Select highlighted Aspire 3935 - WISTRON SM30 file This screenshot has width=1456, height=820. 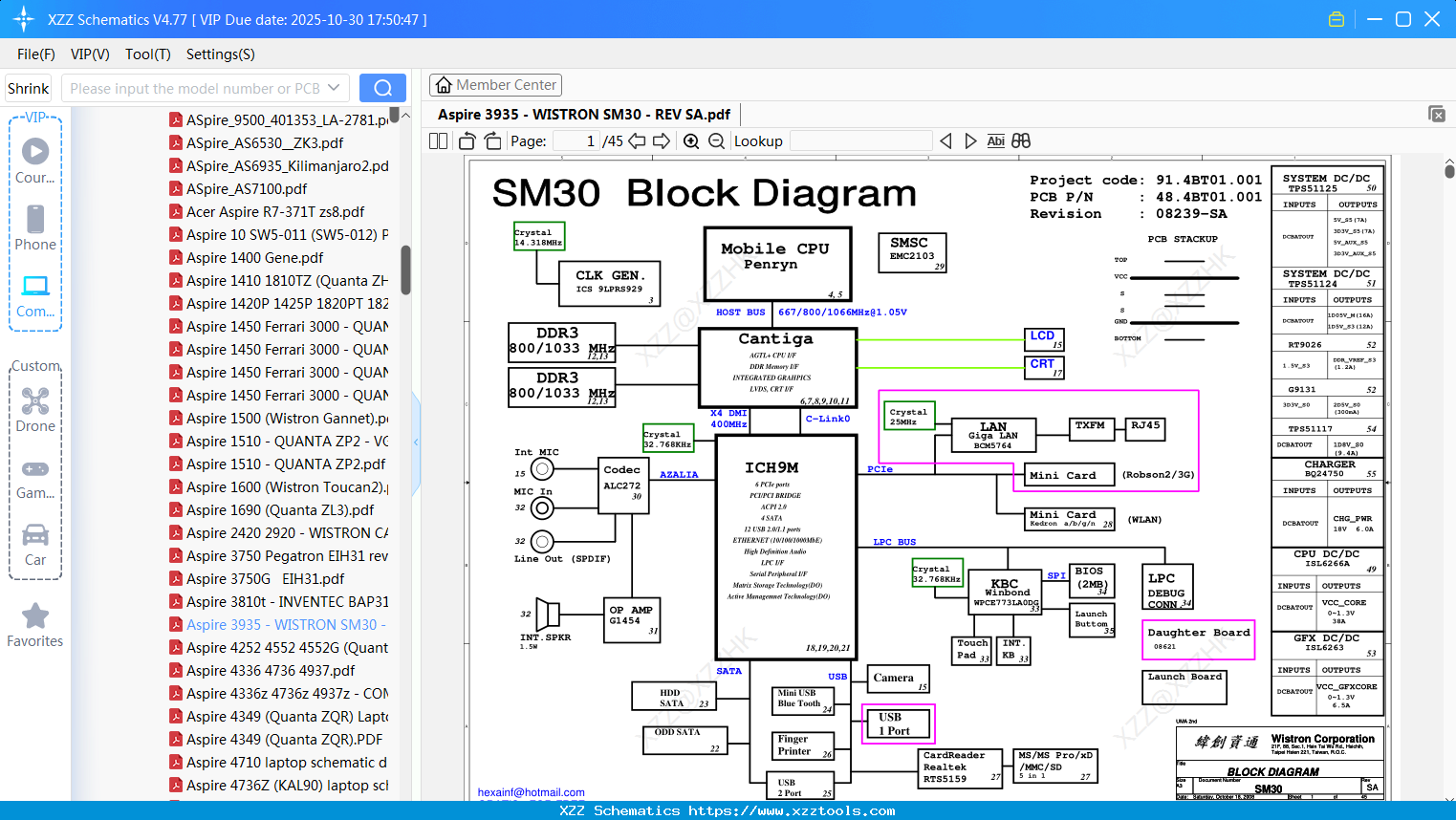coord(286,624)
